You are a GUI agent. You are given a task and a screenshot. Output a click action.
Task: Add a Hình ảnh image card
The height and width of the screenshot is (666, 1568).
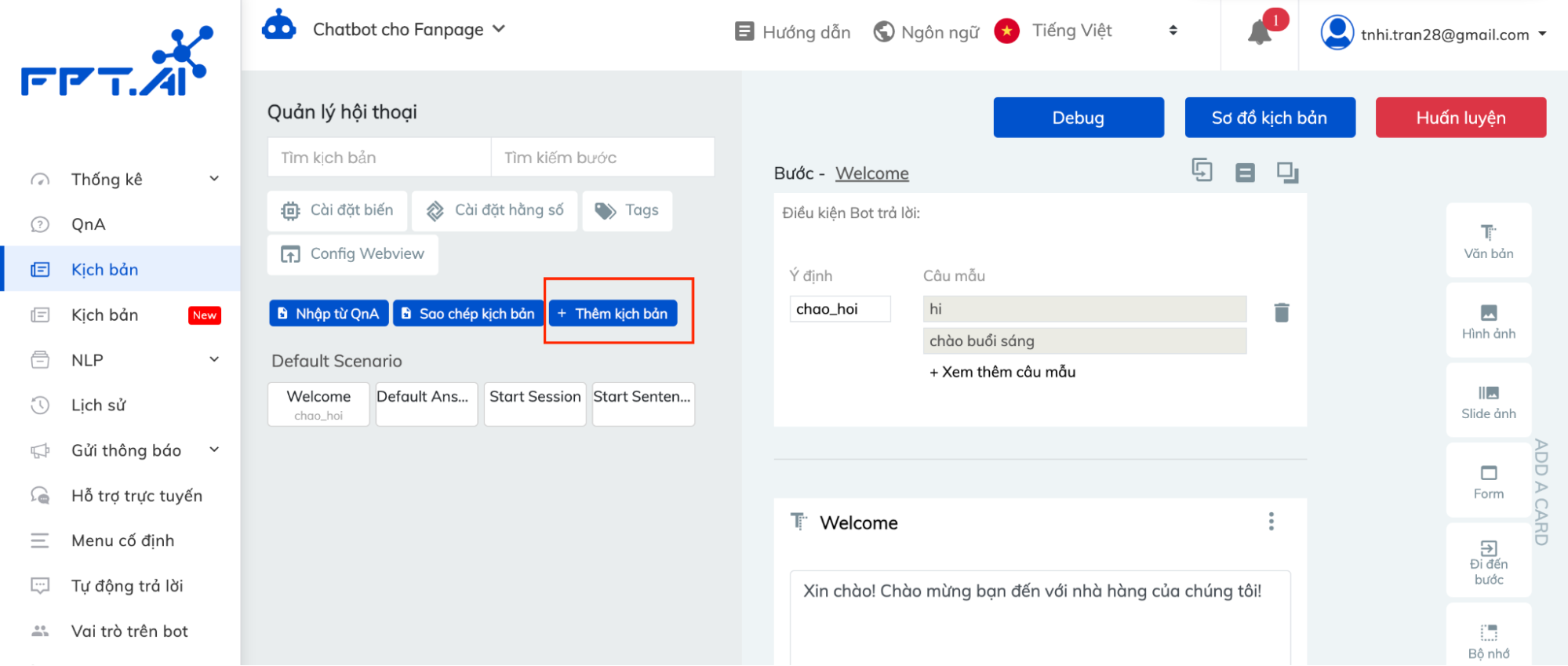pyautogui.click(x=1488, y=320)
